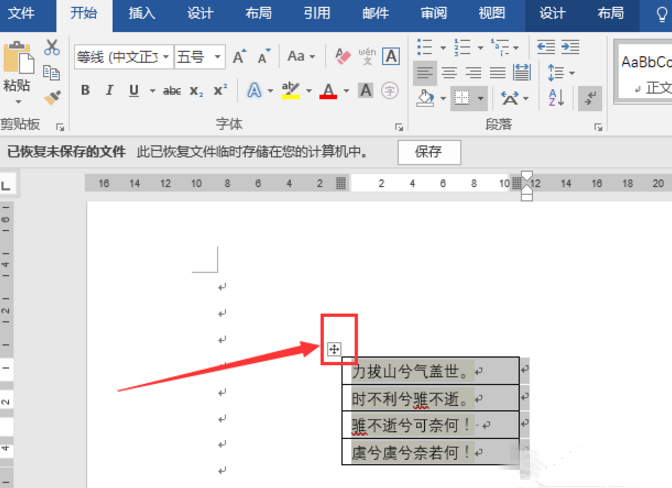Viewport: 672px width, 488px height.
Task: Select the 正文 style in gallery
Action: pyautogui.click(x=645, y=73)
